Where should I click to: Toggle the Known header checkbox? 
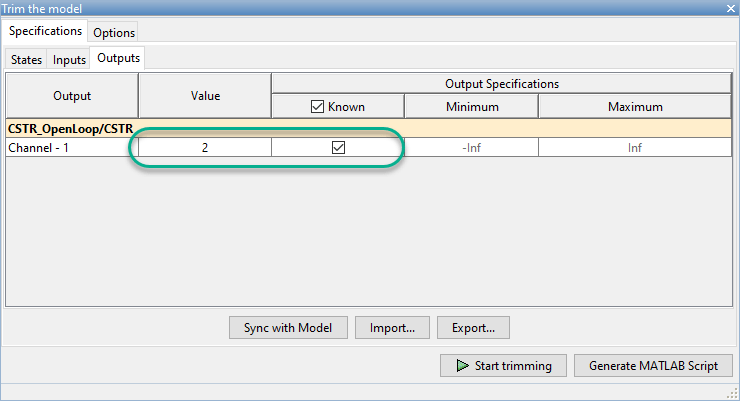[x=319, y=106]
